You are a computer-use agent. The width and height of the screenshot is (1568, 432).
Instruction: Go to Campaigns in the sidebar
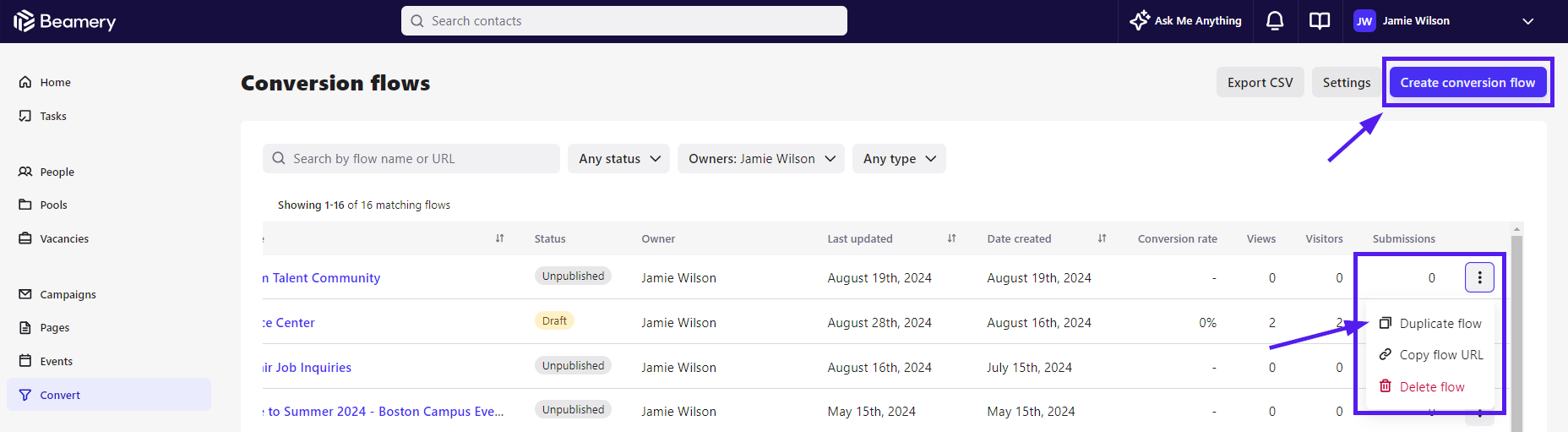click(68, 294)
